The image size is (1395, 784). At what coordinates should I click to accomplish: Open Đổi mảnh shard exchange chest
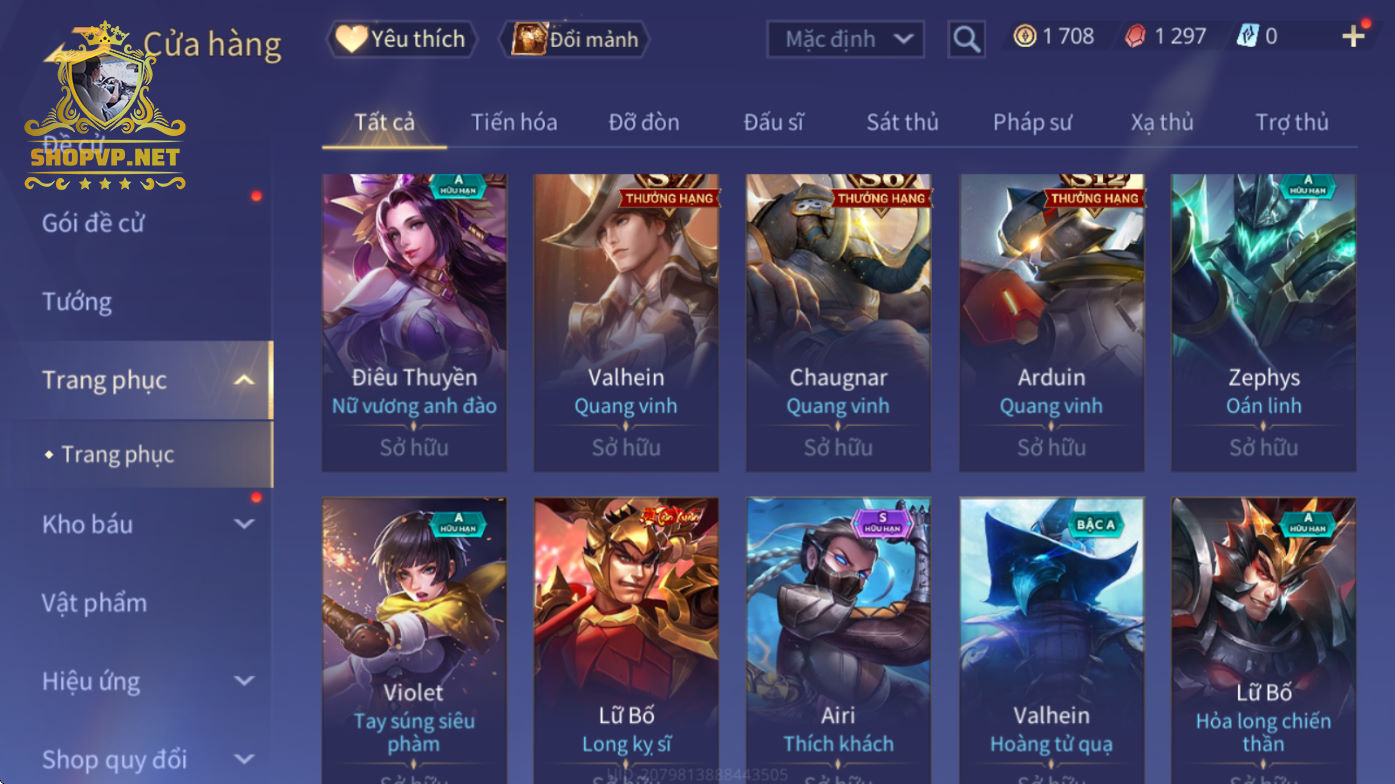point(575,40)
